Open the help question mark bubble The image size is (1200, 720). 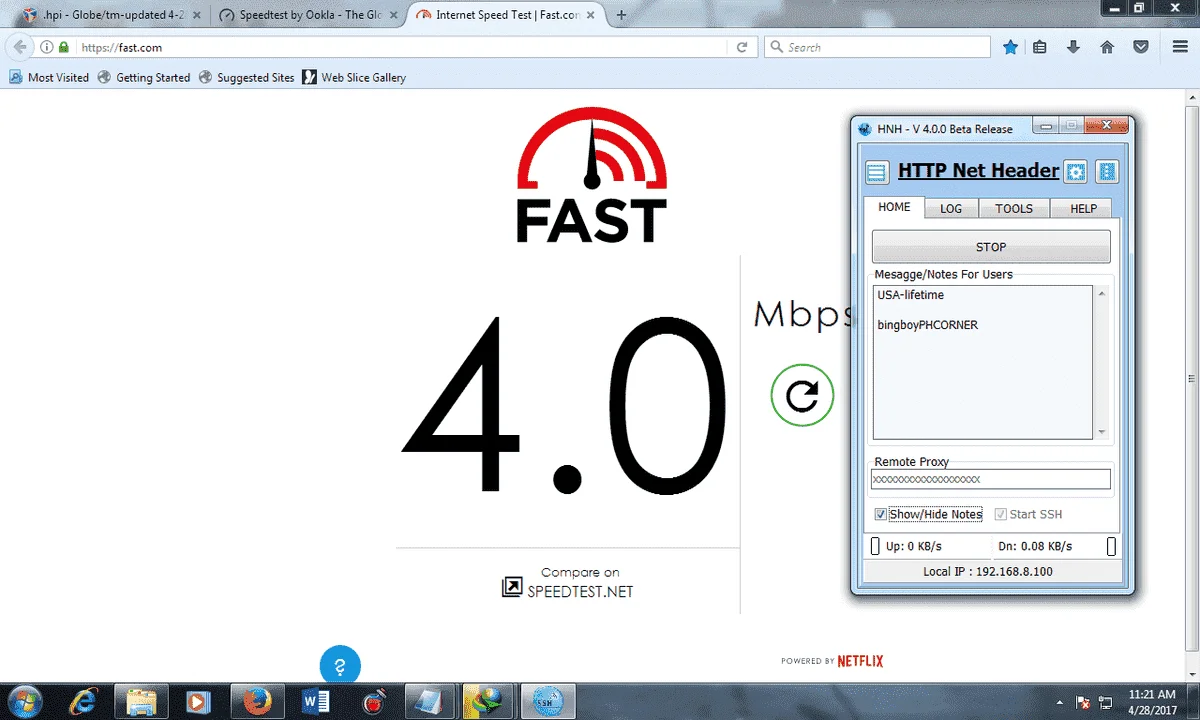[x=340, y=667]
